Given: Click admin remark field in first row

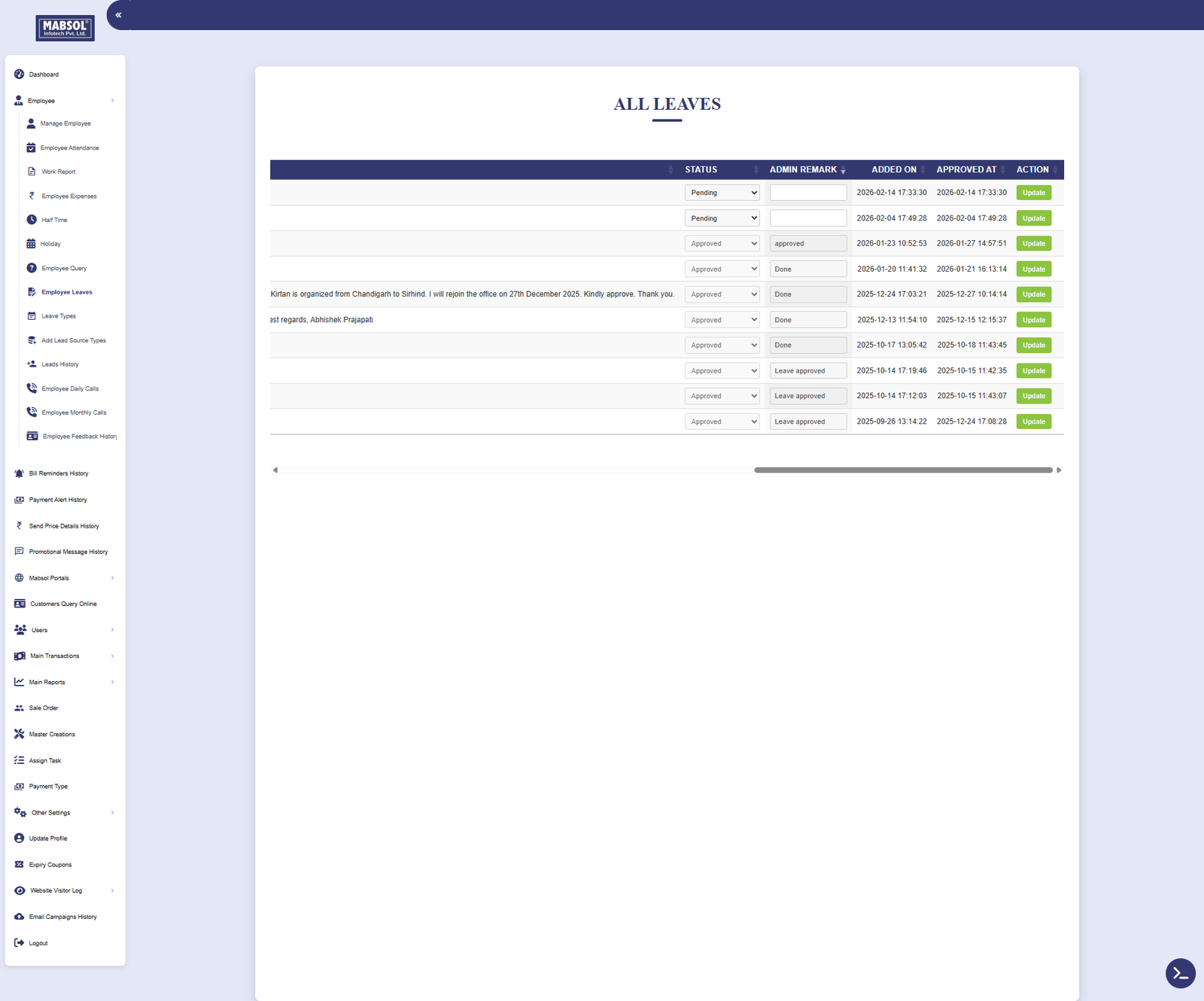Looking at the screenshot, I should (x=807, y=193).
